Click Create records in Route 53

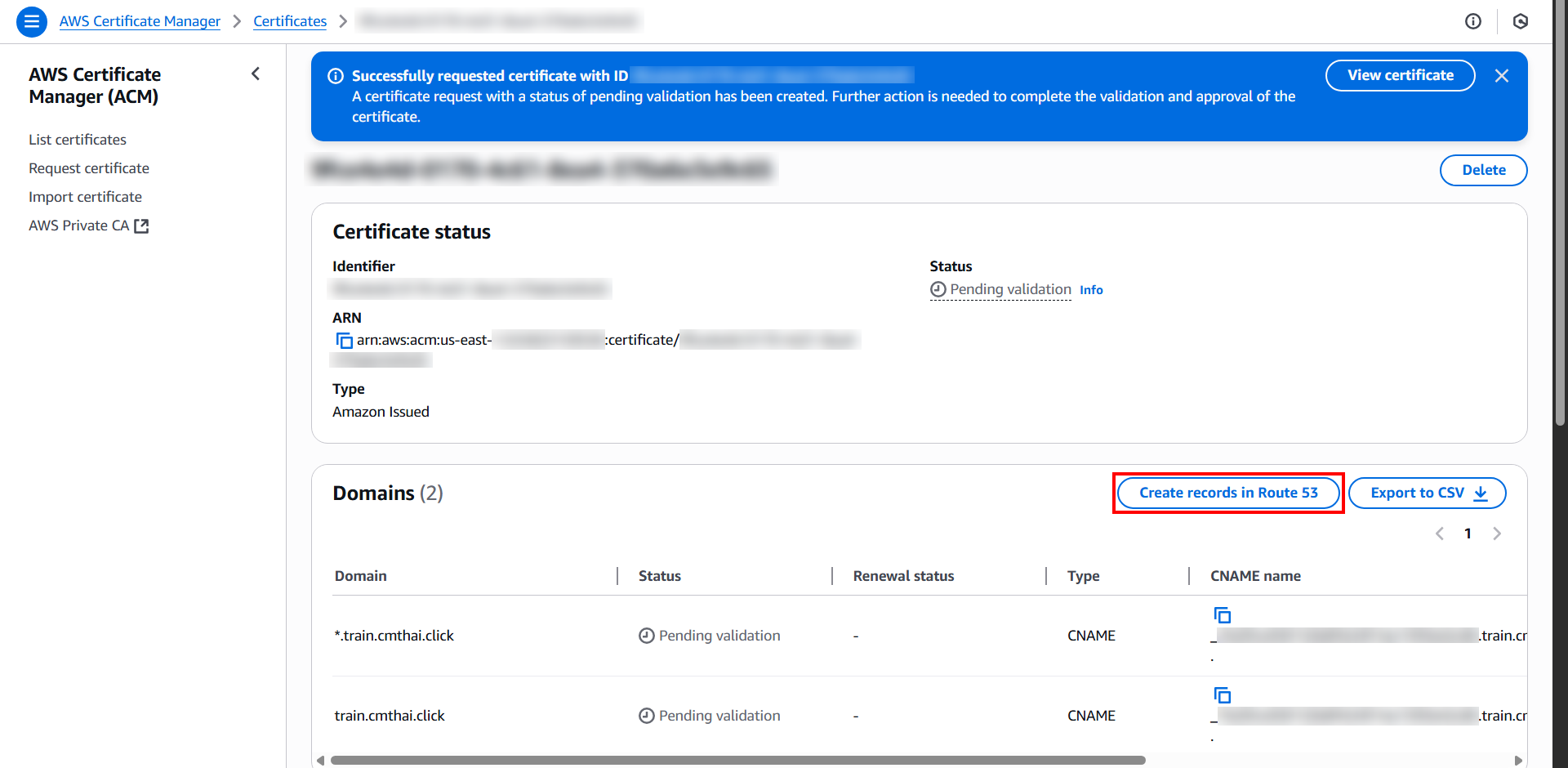1228,493
